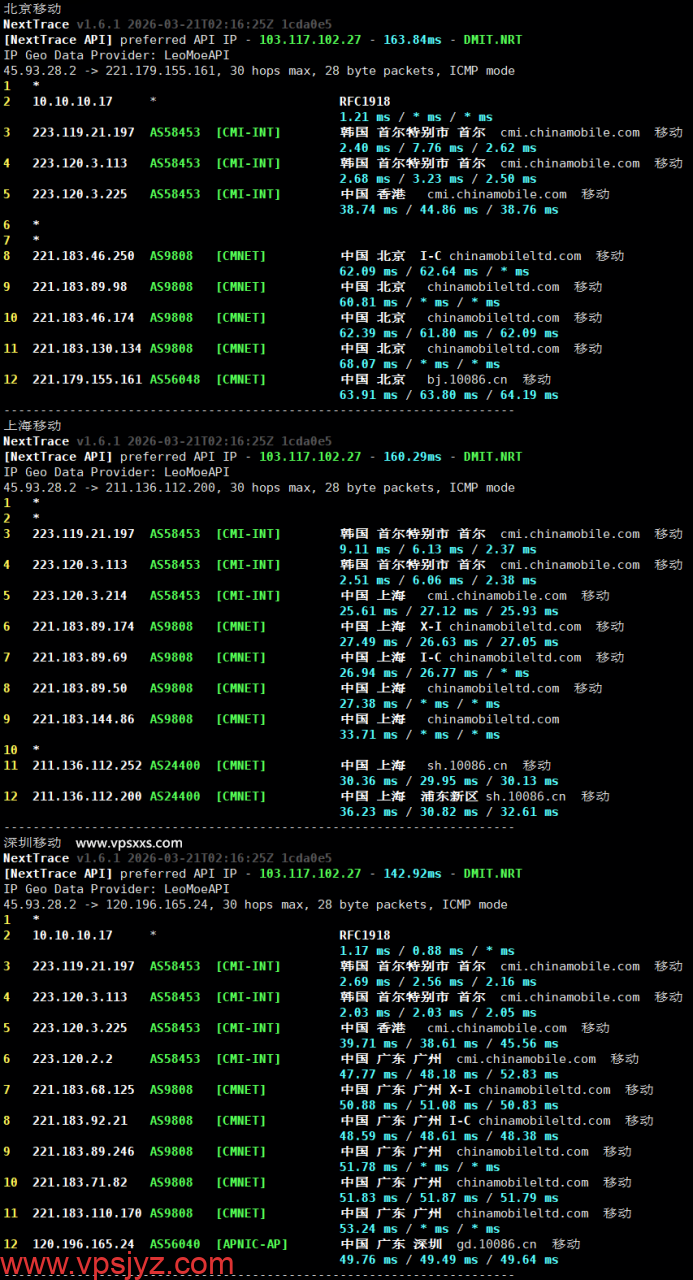Viewport: 693px width, 1280px height.
Task: Click the AS56048 number
Action: tap(175, 380)
